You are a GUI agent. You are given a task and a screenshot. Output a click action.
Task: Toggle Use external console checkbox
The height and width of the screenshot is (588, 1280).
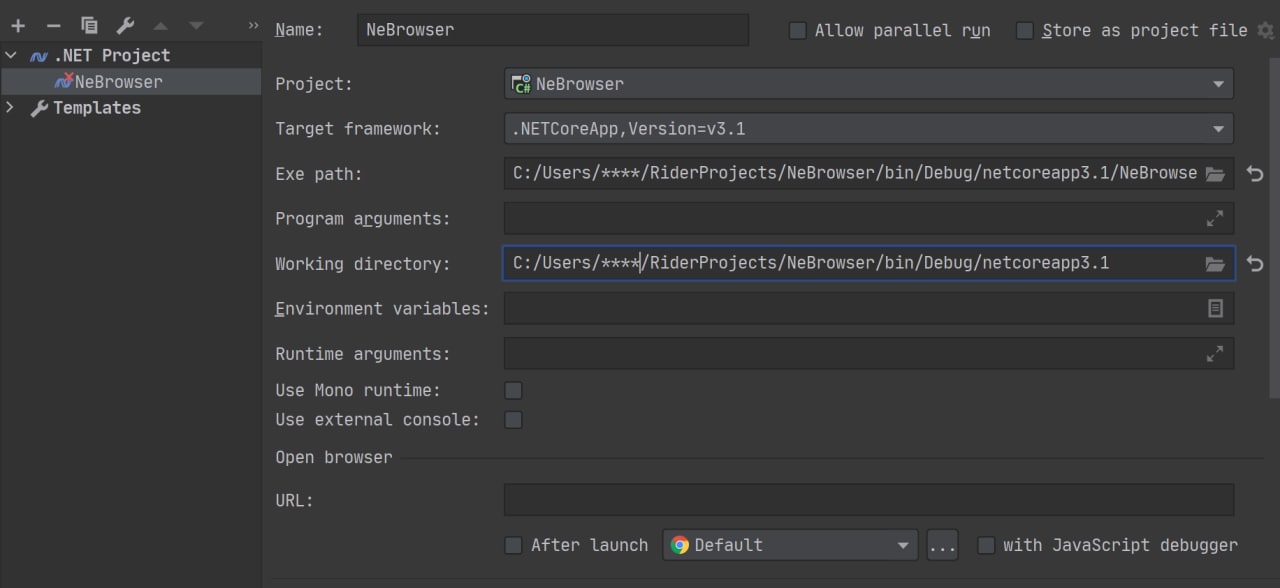coord(513,420)
